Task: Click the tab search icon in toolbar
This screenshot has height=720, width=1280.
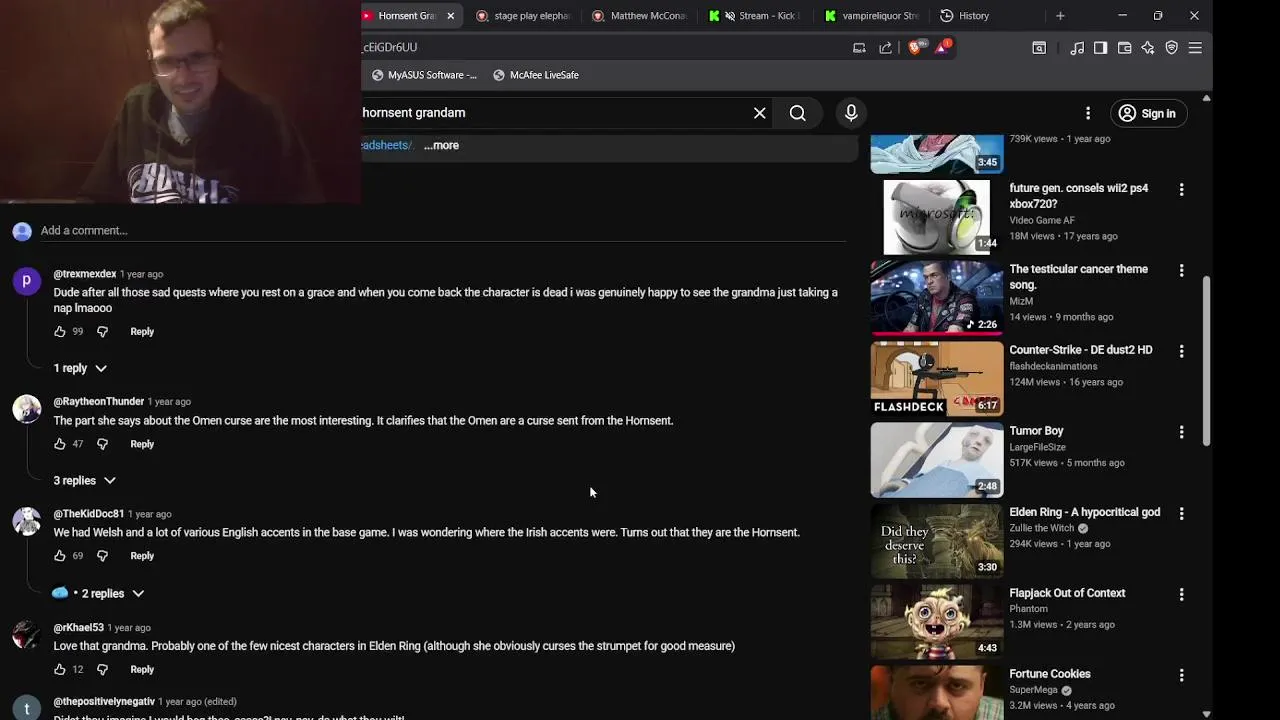Action: tap(1039, 47)
